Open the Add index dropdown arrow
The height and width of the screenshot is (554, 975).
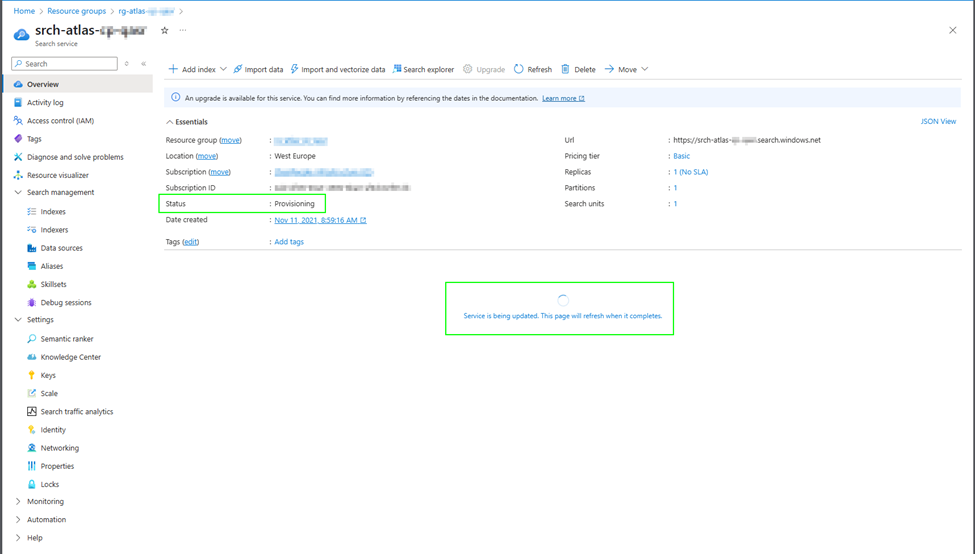[x=223, y=69]
